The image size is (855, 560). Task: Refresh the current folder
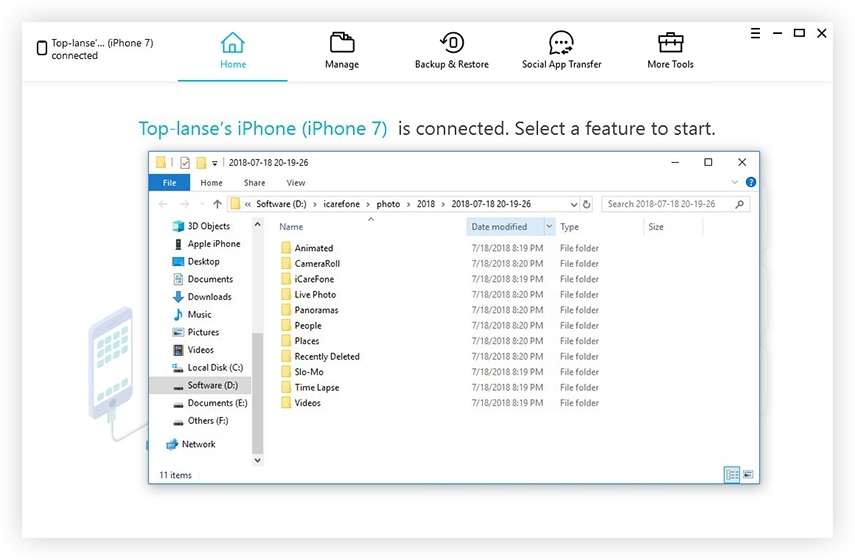587,204
